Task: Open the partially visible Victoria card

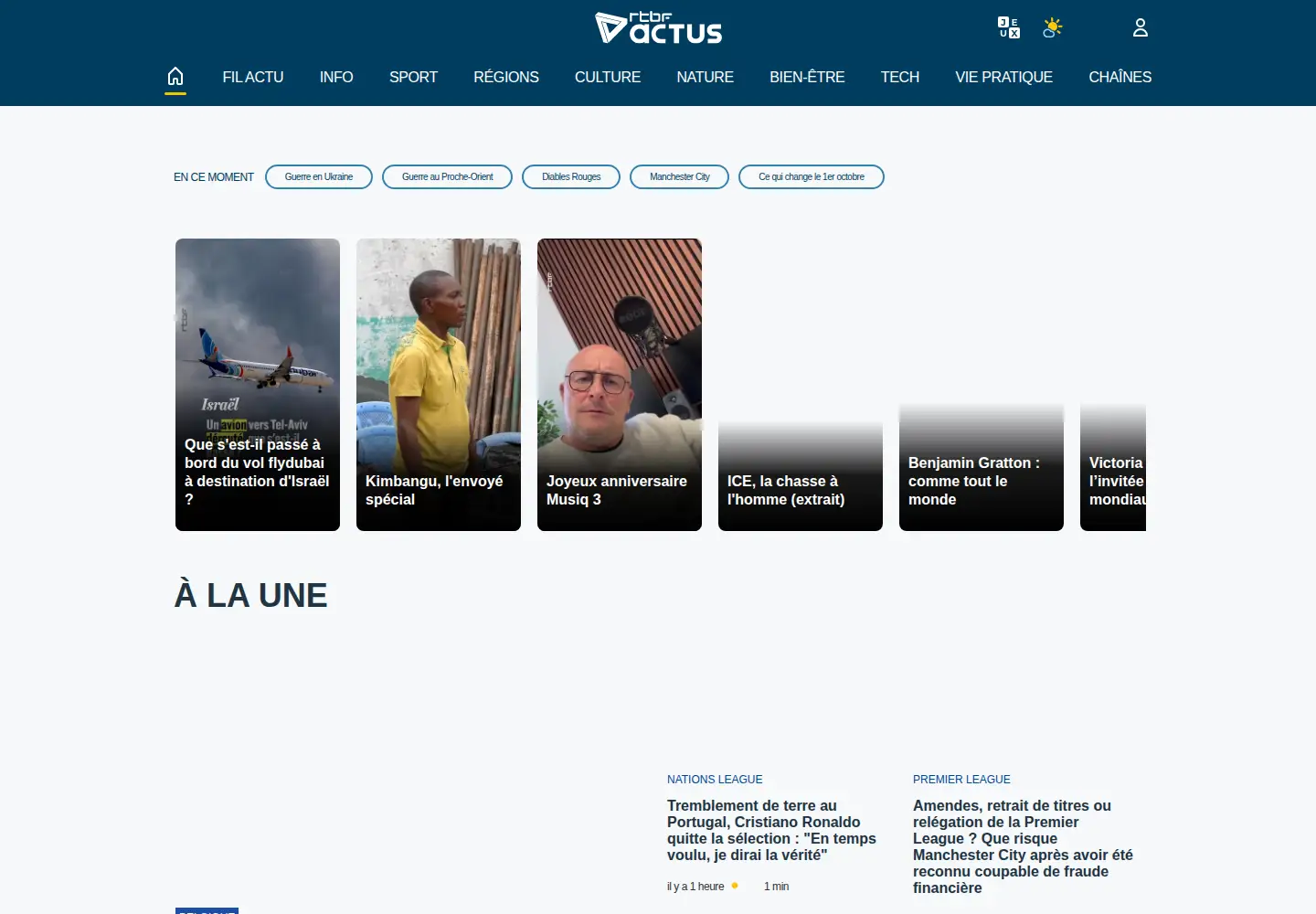Action: [1113, 385]
